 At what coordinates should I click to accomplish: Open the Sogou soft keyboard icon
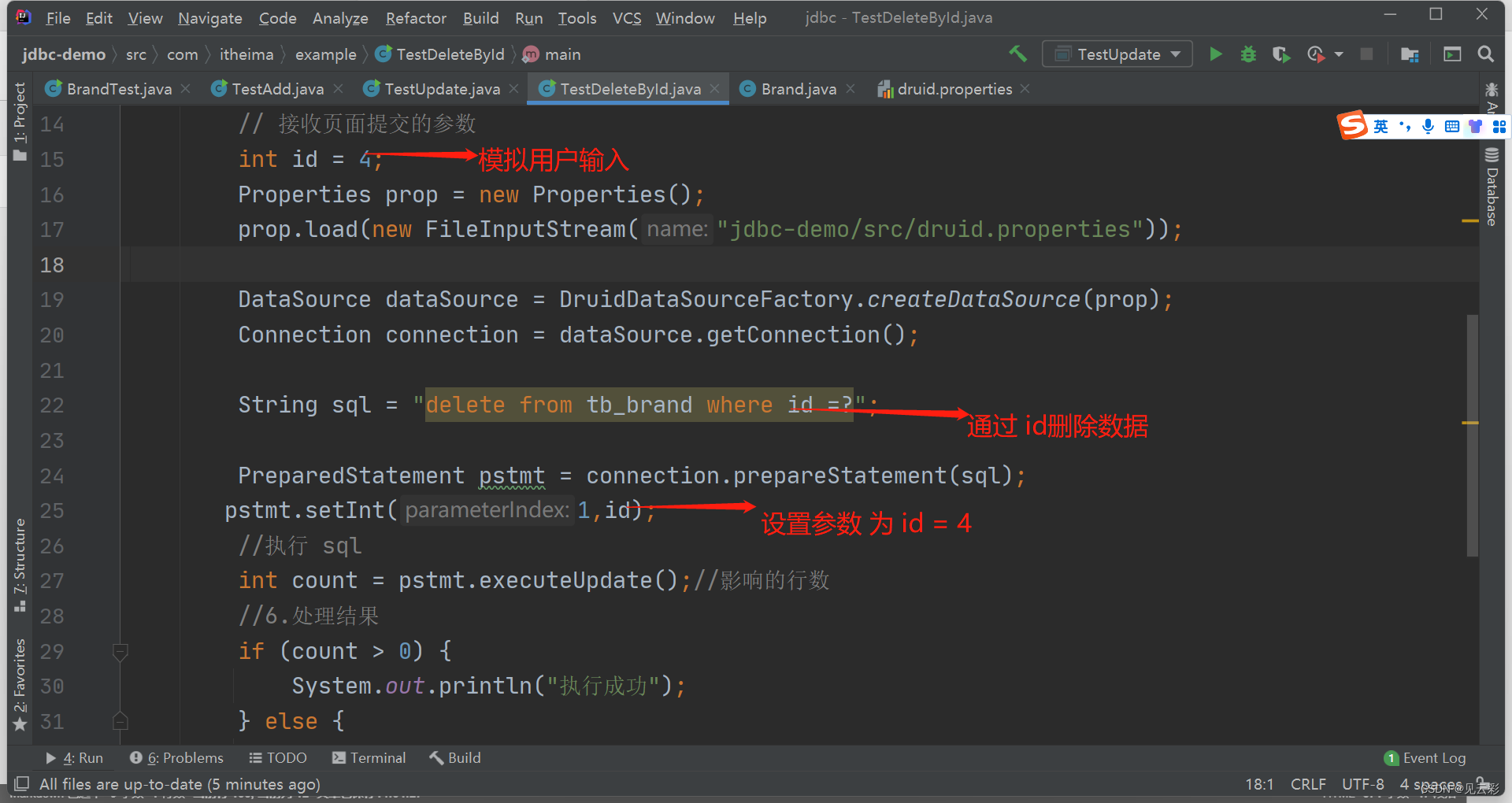[x=1452, y=127]
